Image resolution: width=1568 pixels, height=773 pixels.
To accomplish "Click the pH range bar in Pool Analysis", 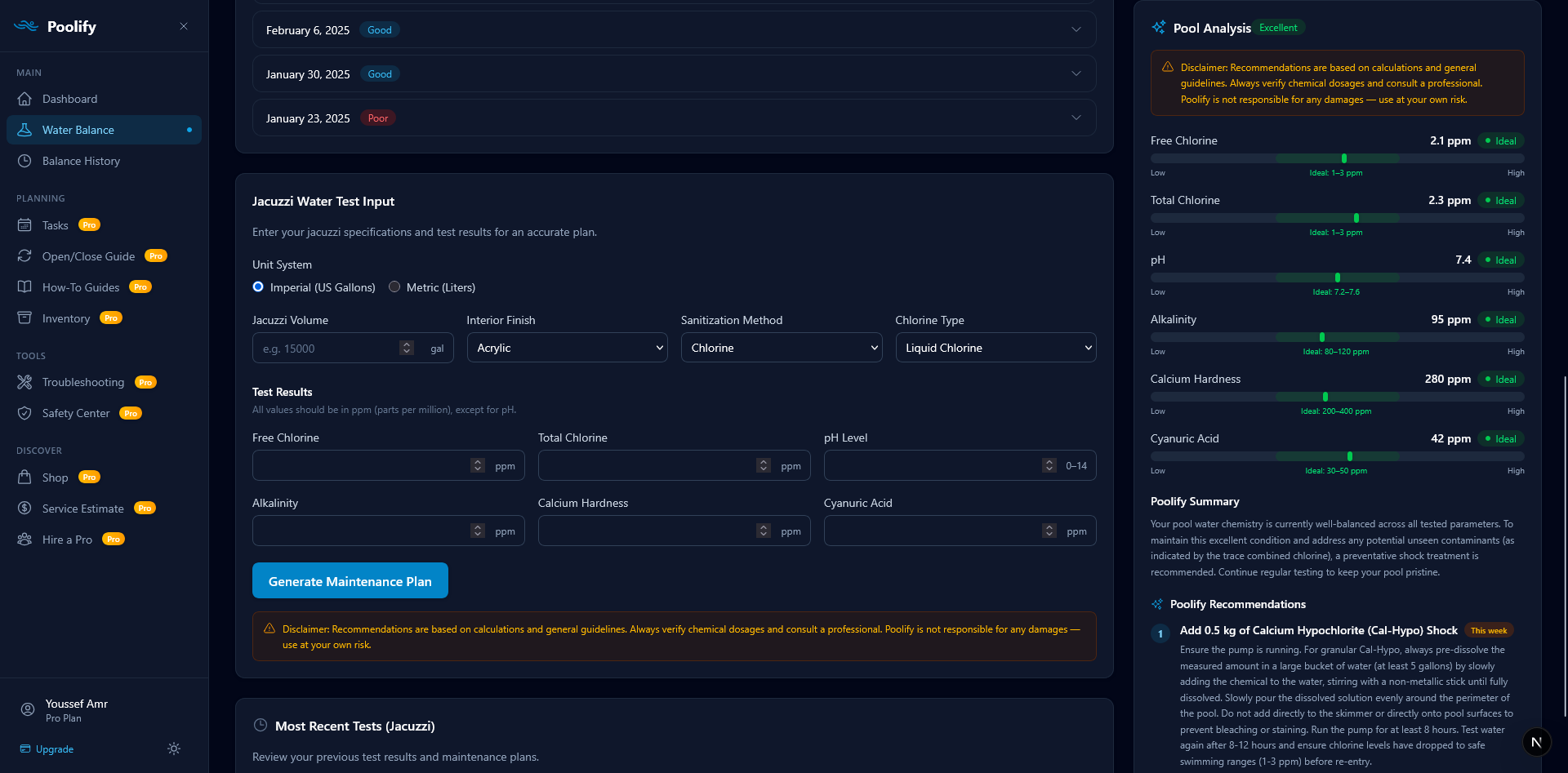I will coord(1337,278).
